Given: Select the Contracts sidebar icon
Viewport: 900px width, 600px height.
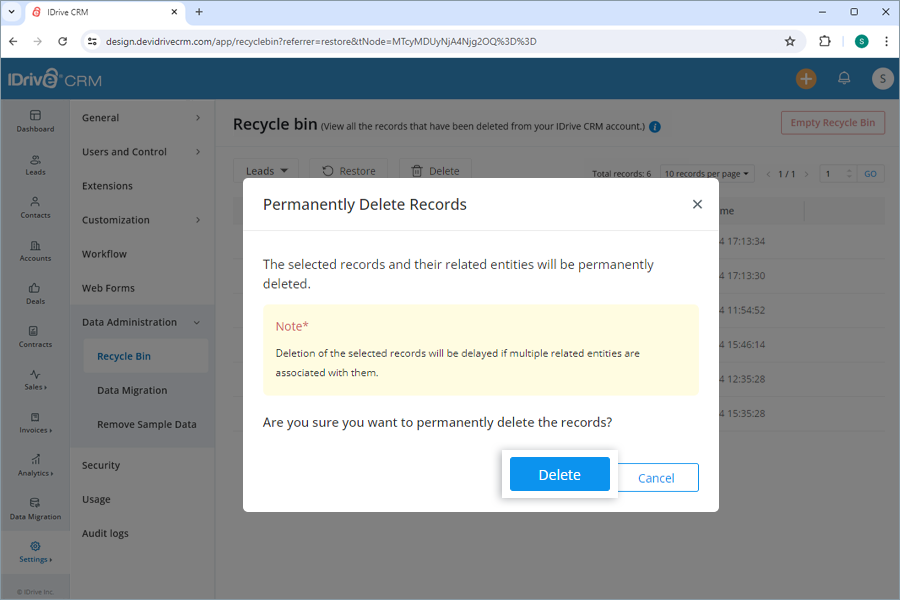Looking at the screenshot, I should click(35, 337).
